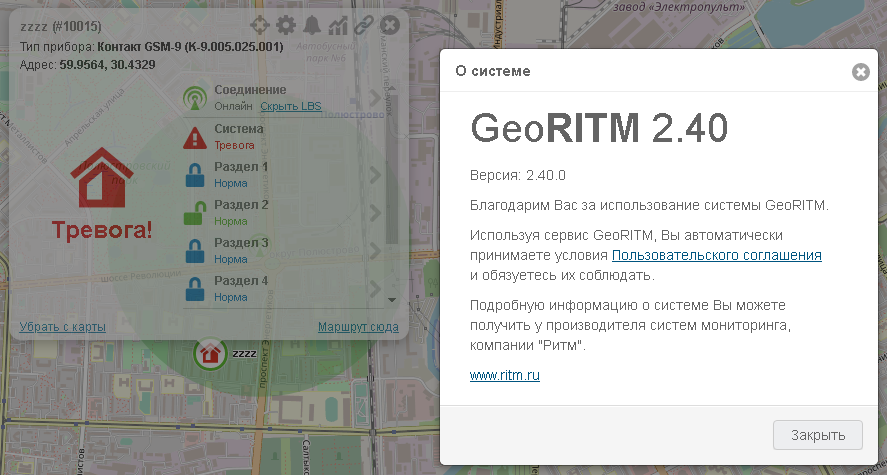Screen dimensions: 887x475
Task: Click the Система Тревога status row
Action: click(x=283, y=137)
